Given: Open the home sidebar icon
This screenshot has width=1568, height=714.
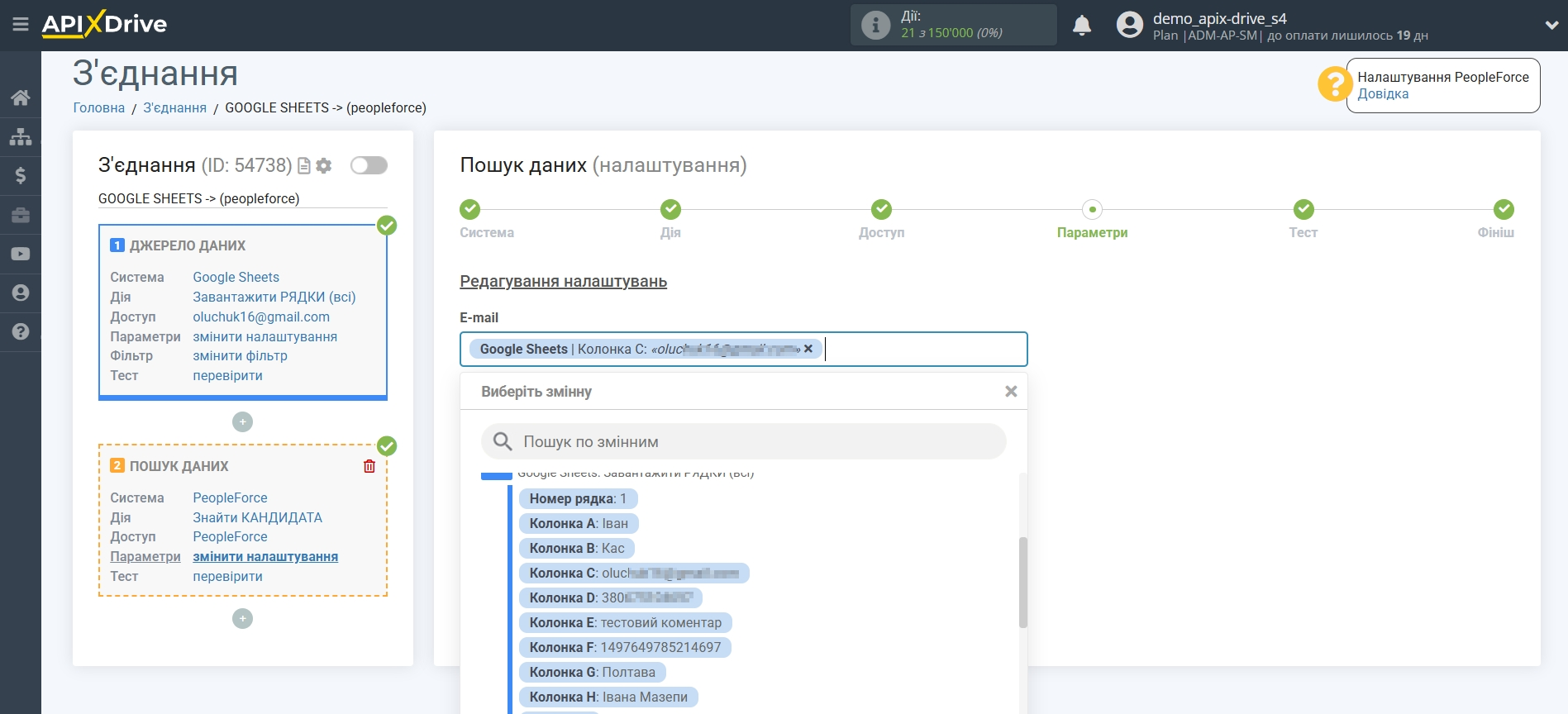Looking at the screenshot, I should (x=21, y=98).
